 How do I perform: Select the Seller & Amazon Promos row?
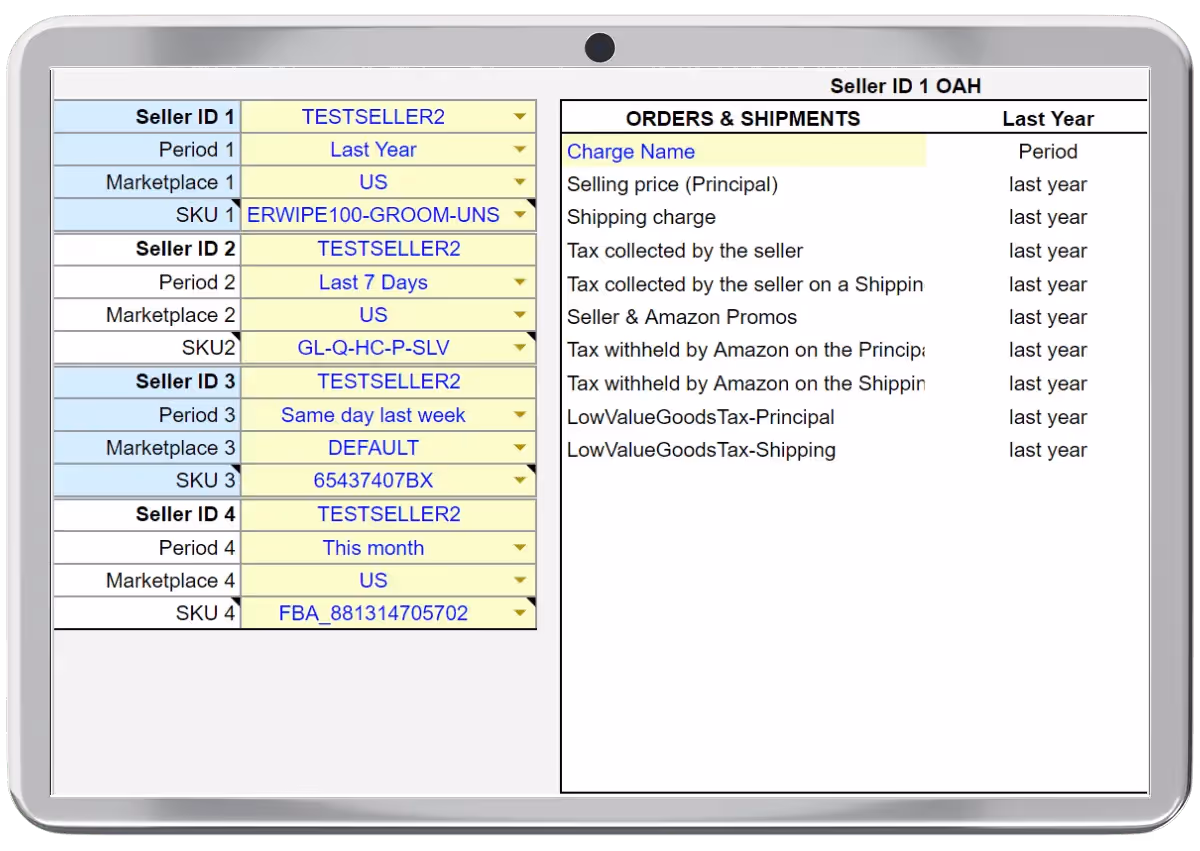click(x=855, y=317)
